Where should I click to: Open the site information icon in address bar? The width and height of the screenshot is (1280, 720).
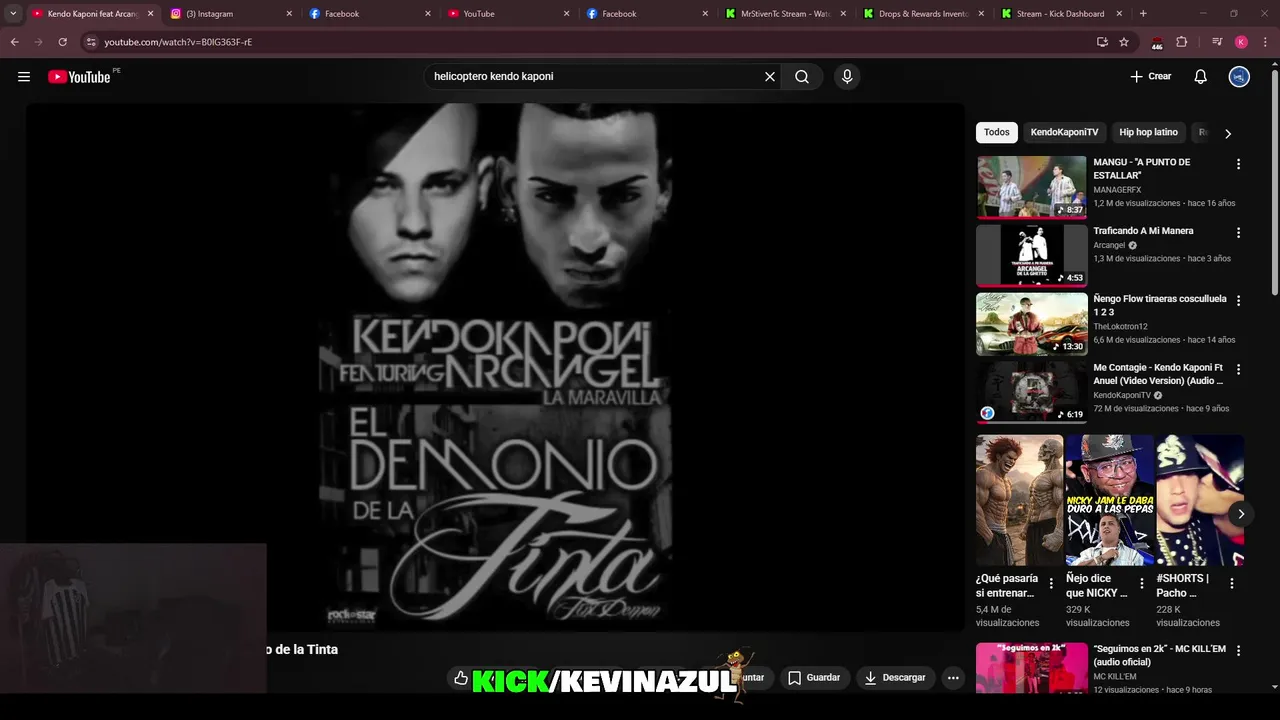point(91,42)
